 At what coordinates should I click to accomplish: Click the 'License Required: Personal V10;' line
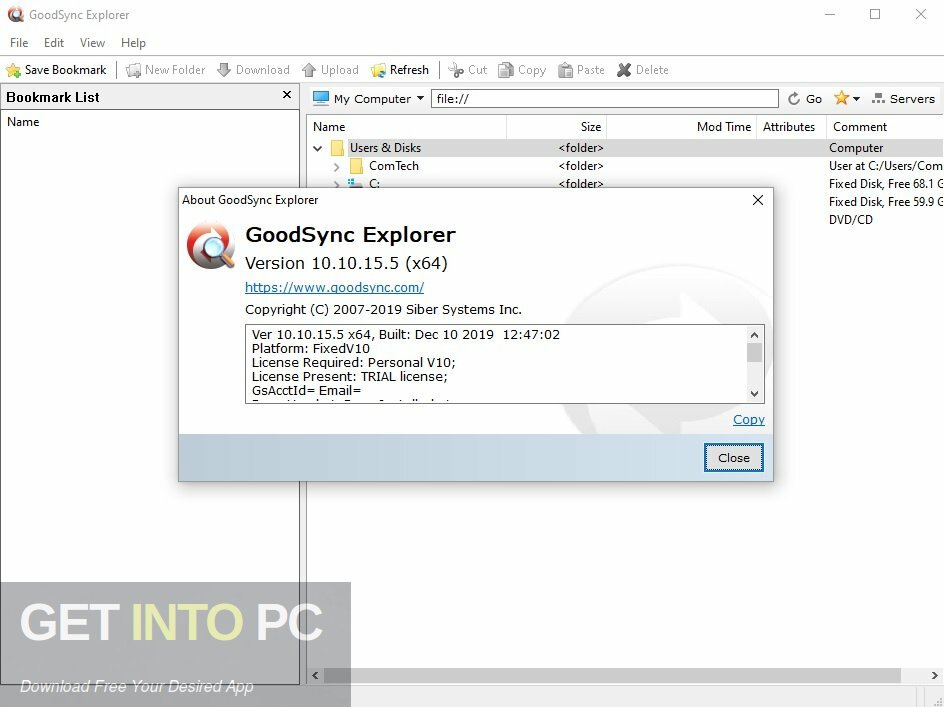[x=353, y=363]
